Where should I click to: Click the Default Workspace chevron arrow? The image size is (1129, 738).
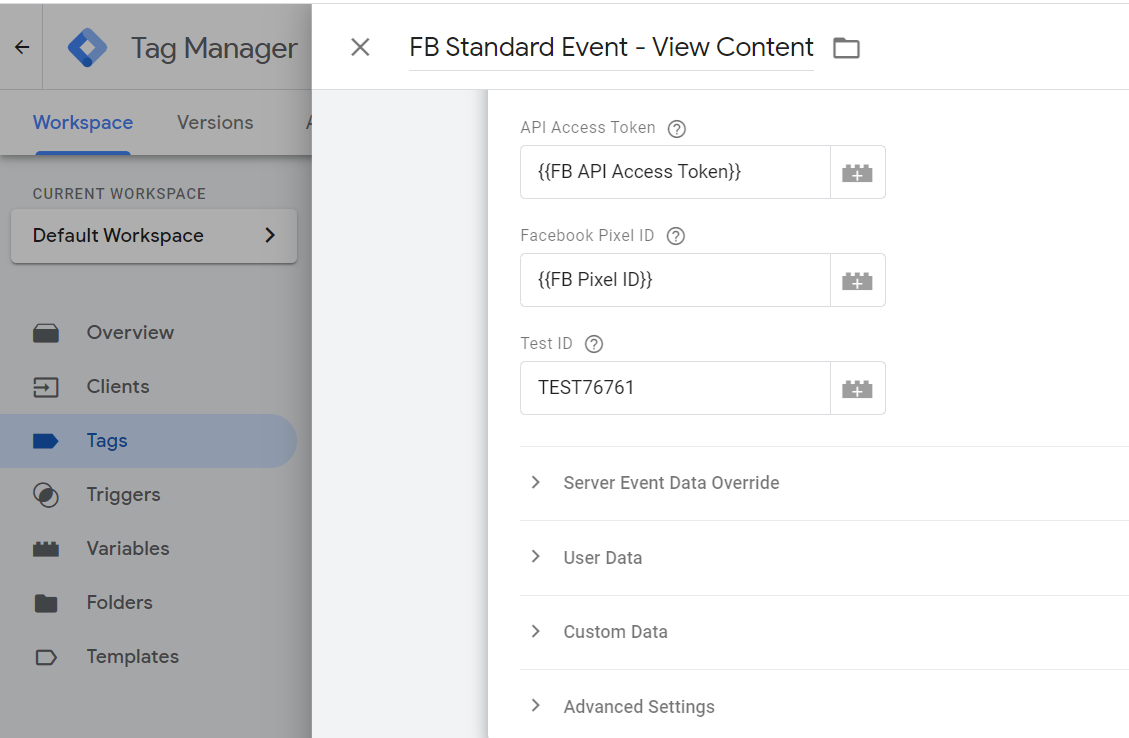tap(270, 235)
